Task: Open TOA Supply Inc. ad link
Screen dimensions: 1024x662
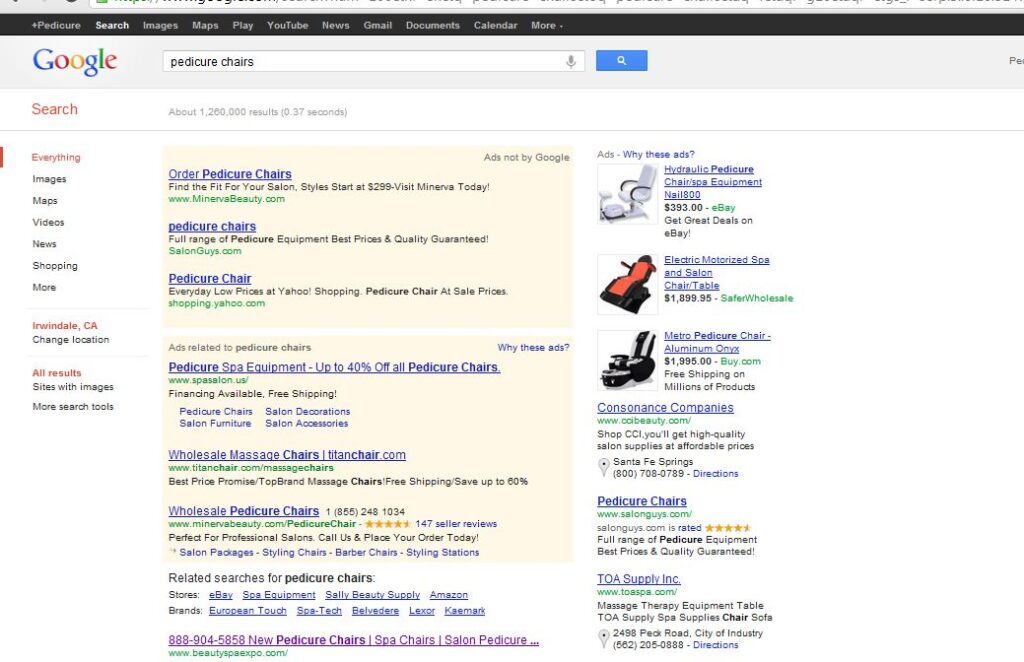Action: coord(639,578)
